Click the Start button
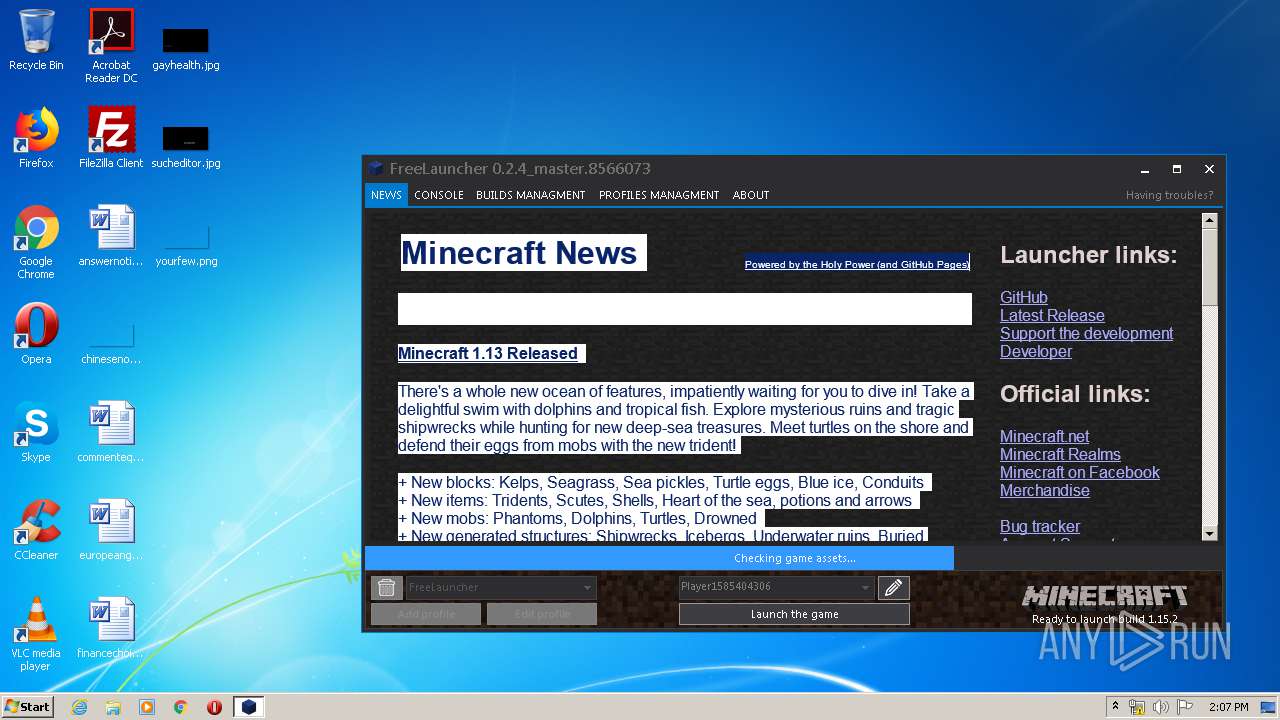Image resolution: width=1280 pixels, height=720 pixels. click(x=27, y=707)
